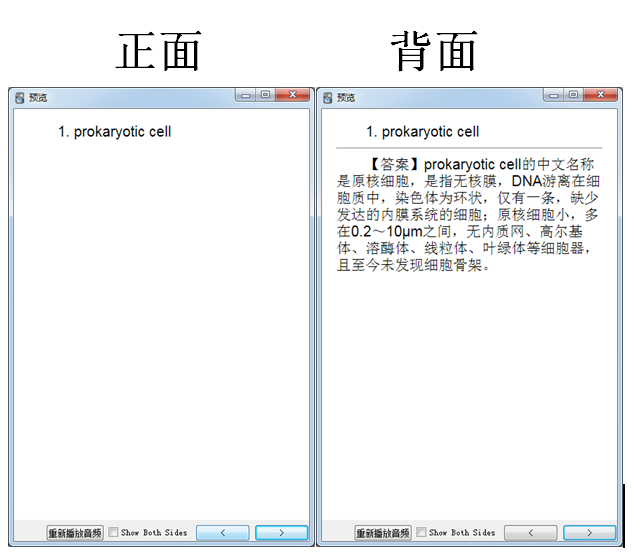Go to the next card in the right window
Screen dimensions: 632x553
tap(589, 533)
